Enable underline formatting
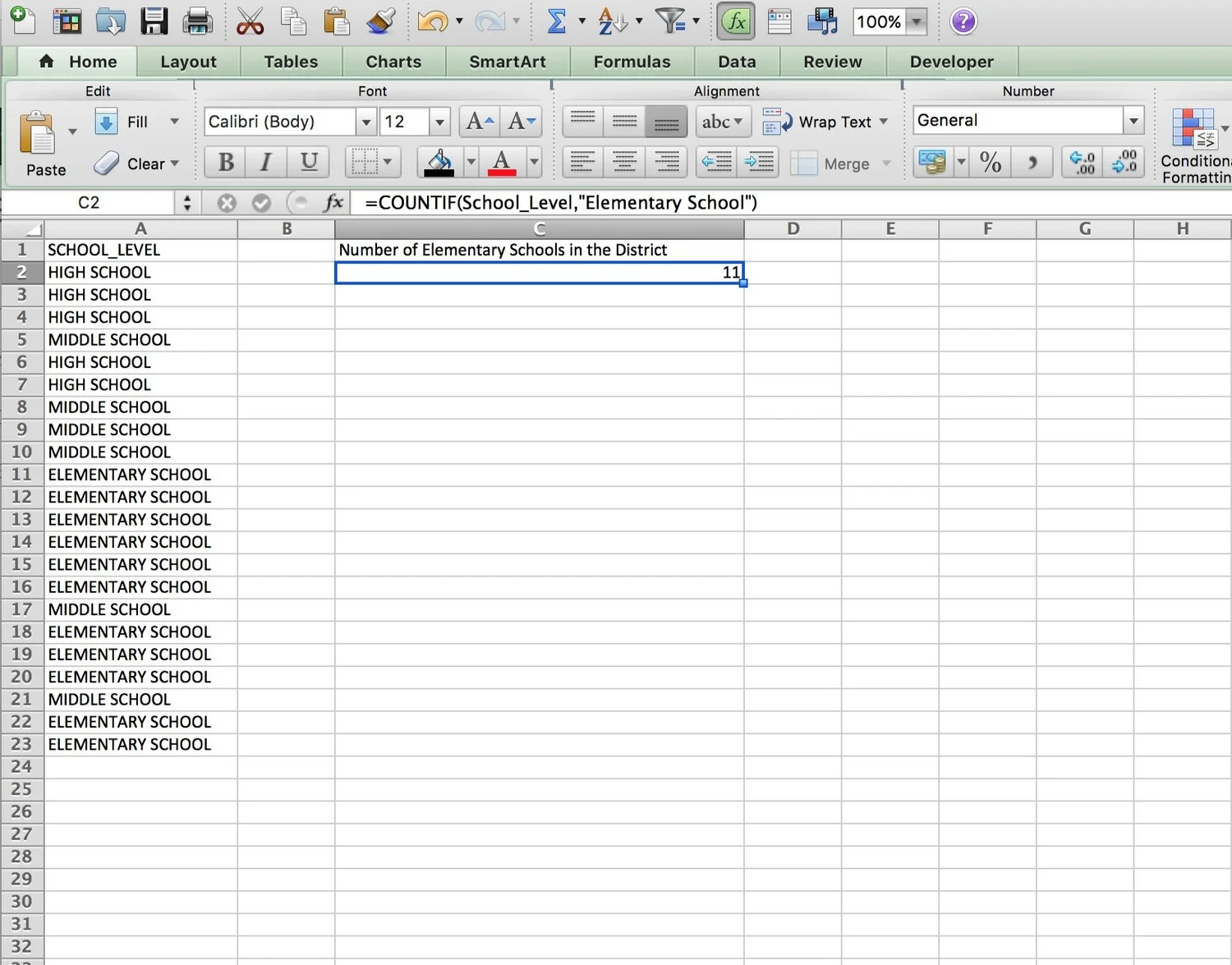The image size is (1232, 965). (x=309, y=162)
